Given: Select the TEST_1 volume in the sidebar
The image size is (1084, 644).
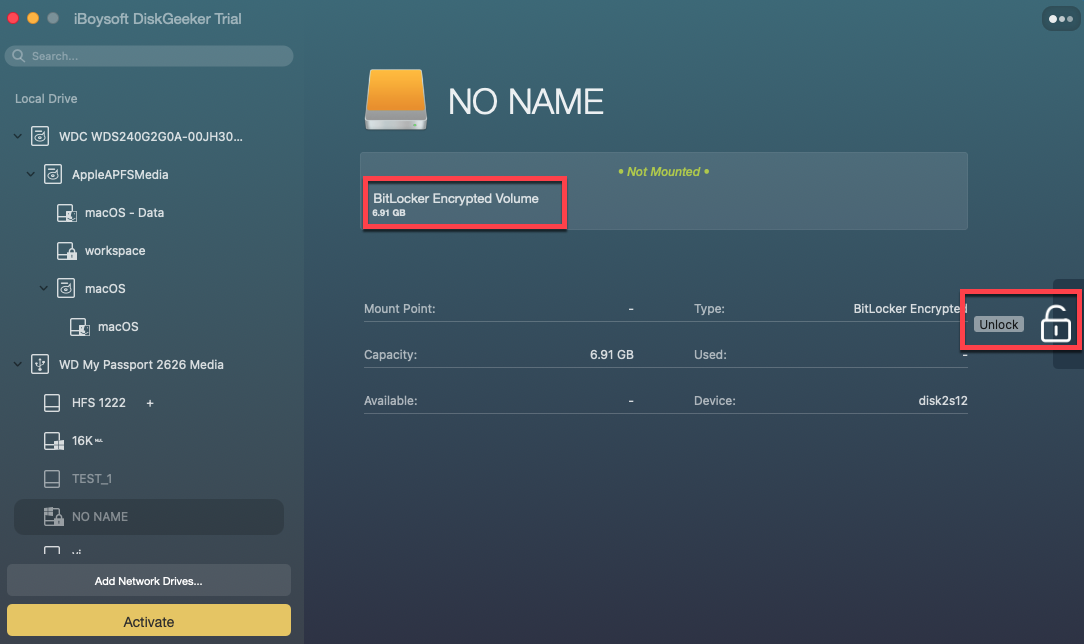Looking at the screenshot, I should [x=91, y=479].
